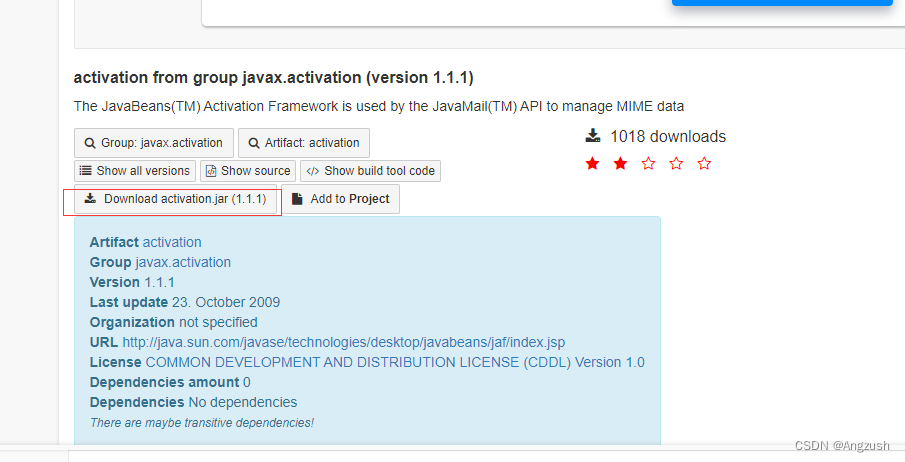The width and height of the screenshot is (905, 462).
Task: Click the Group: javax.activation search button
Action: [154, 143]
